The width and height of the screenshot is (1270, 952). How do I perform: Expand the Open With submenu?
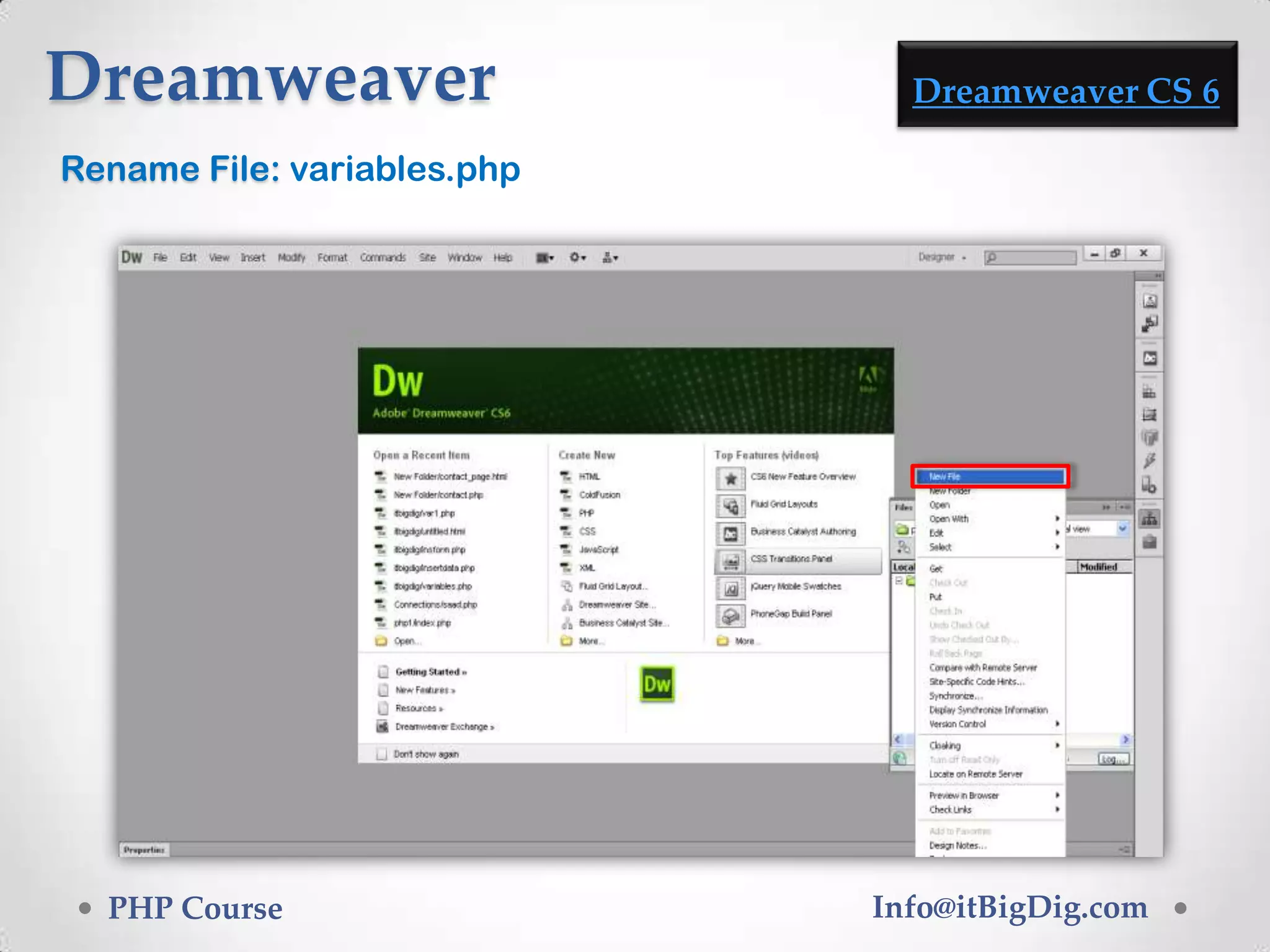point(992,519)
